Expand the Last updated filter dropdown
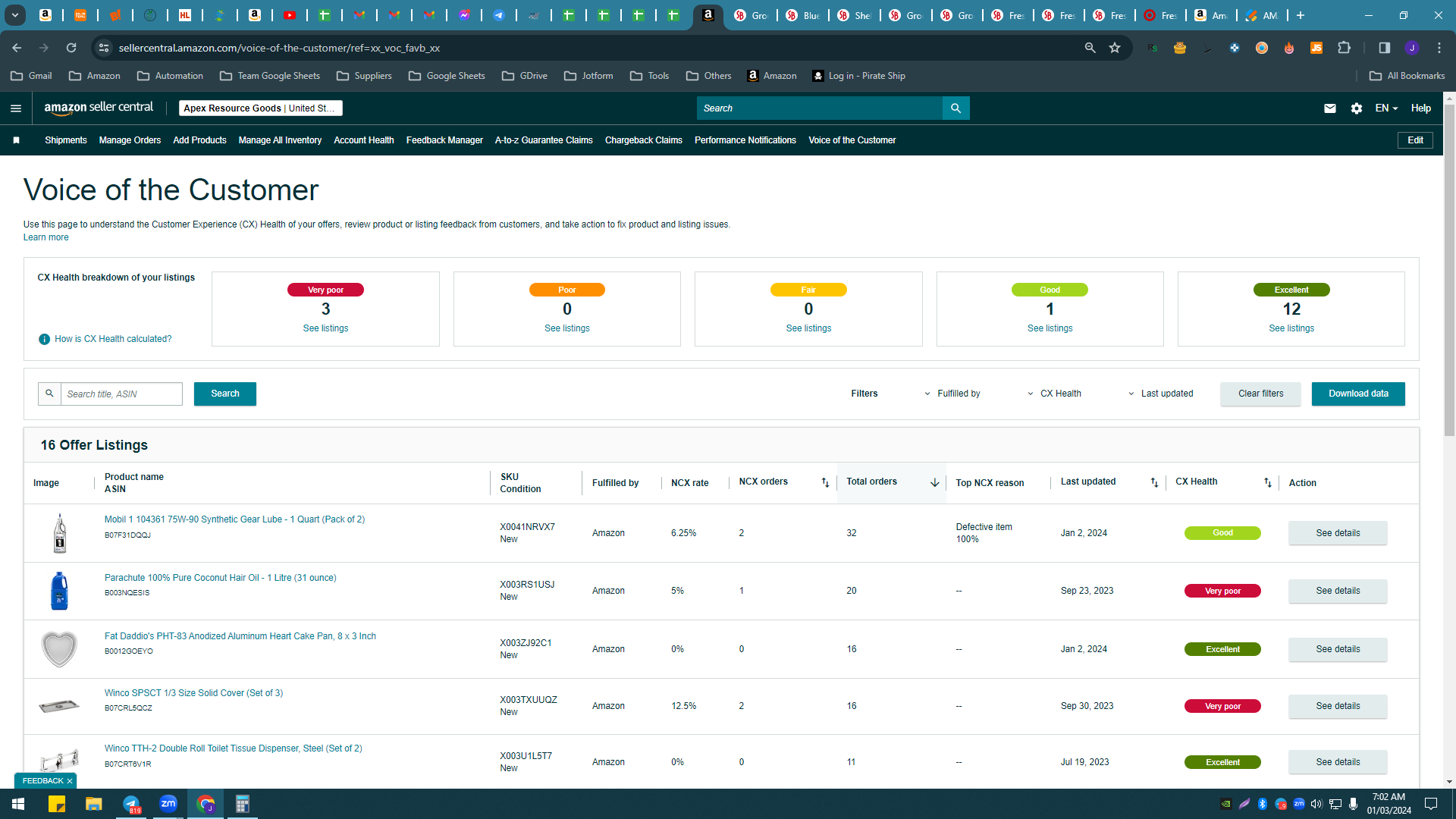 coord(1160,394)
